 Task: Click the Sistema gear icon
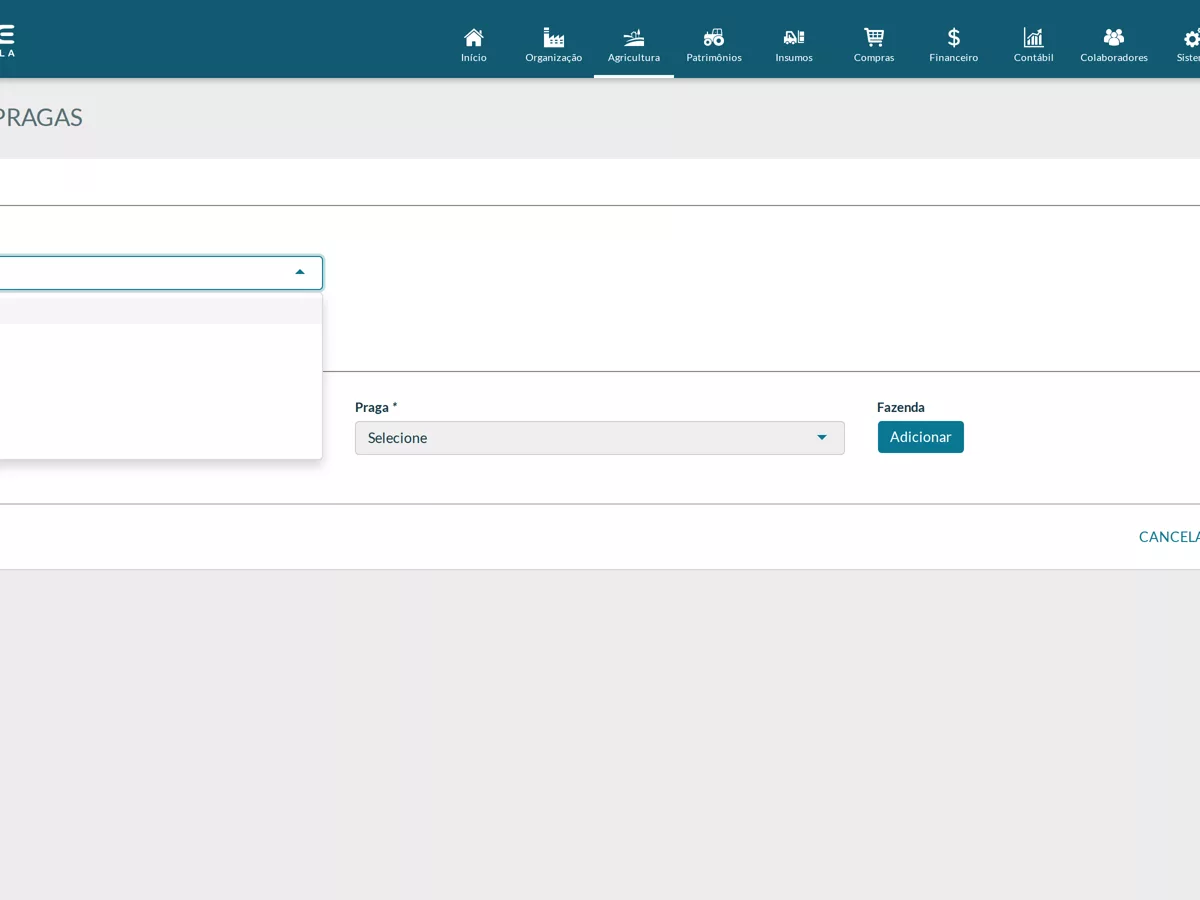pyautogui.click(x=1192, y=38)
